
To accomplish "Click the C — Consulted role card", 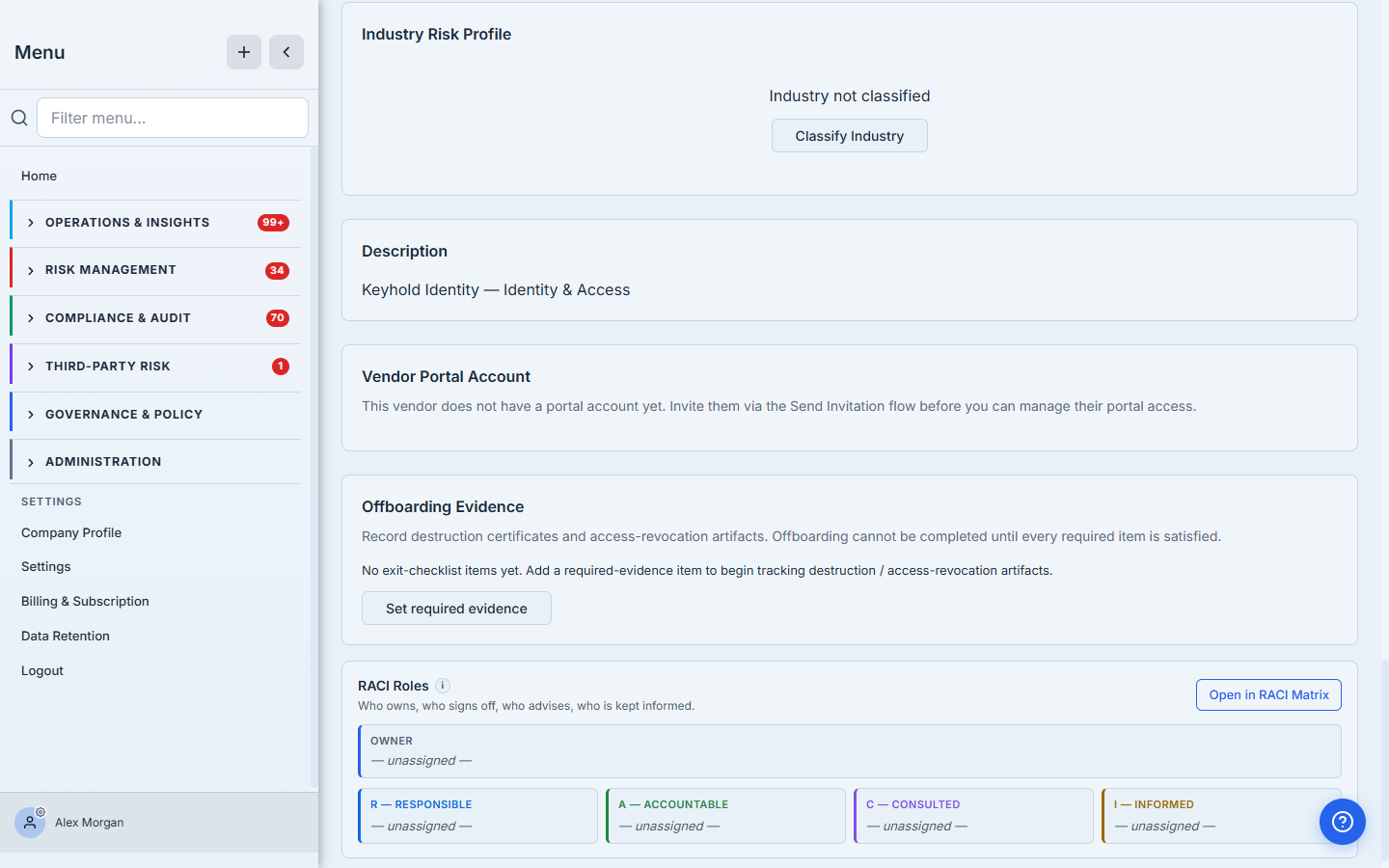I will [x=973, y=816].
